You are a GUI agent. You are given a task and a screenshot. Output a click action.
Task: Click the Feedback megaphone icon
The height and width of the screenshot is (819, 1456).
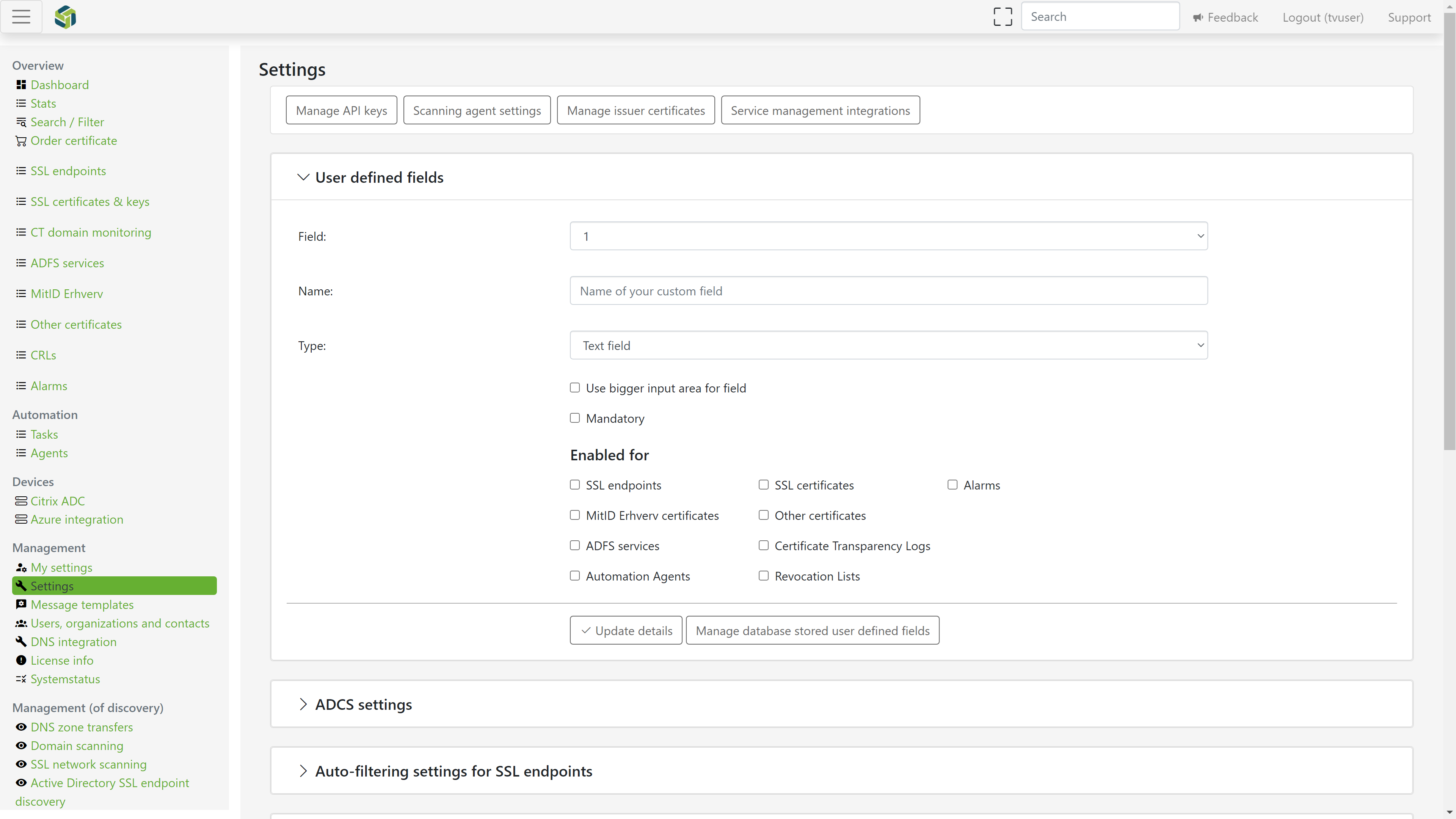point(1198,17)
